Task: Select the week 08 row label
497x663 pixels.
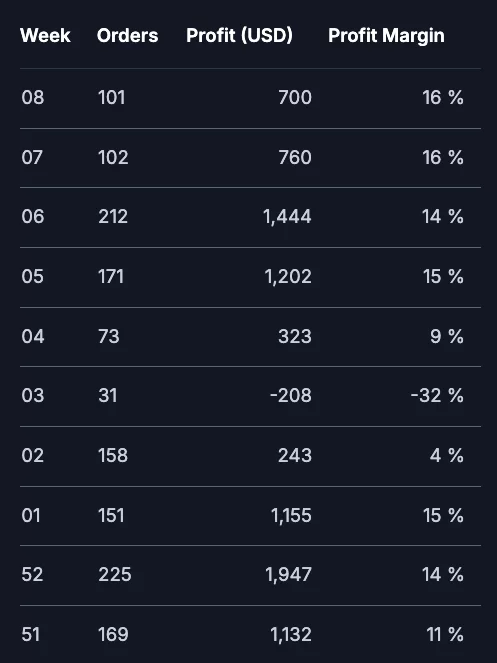Action: 33,98
